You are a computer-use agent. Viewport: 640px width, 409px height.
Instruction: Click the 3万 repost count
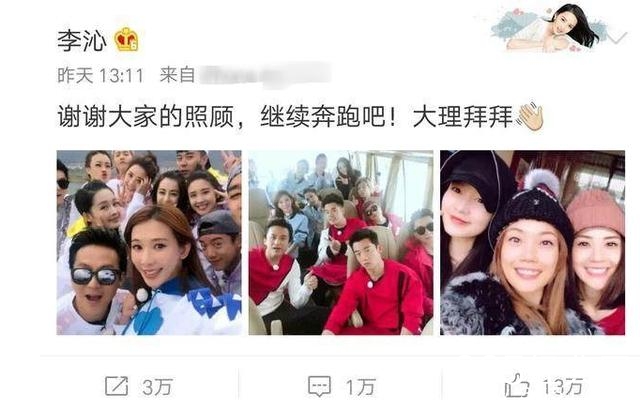[158, 387]
